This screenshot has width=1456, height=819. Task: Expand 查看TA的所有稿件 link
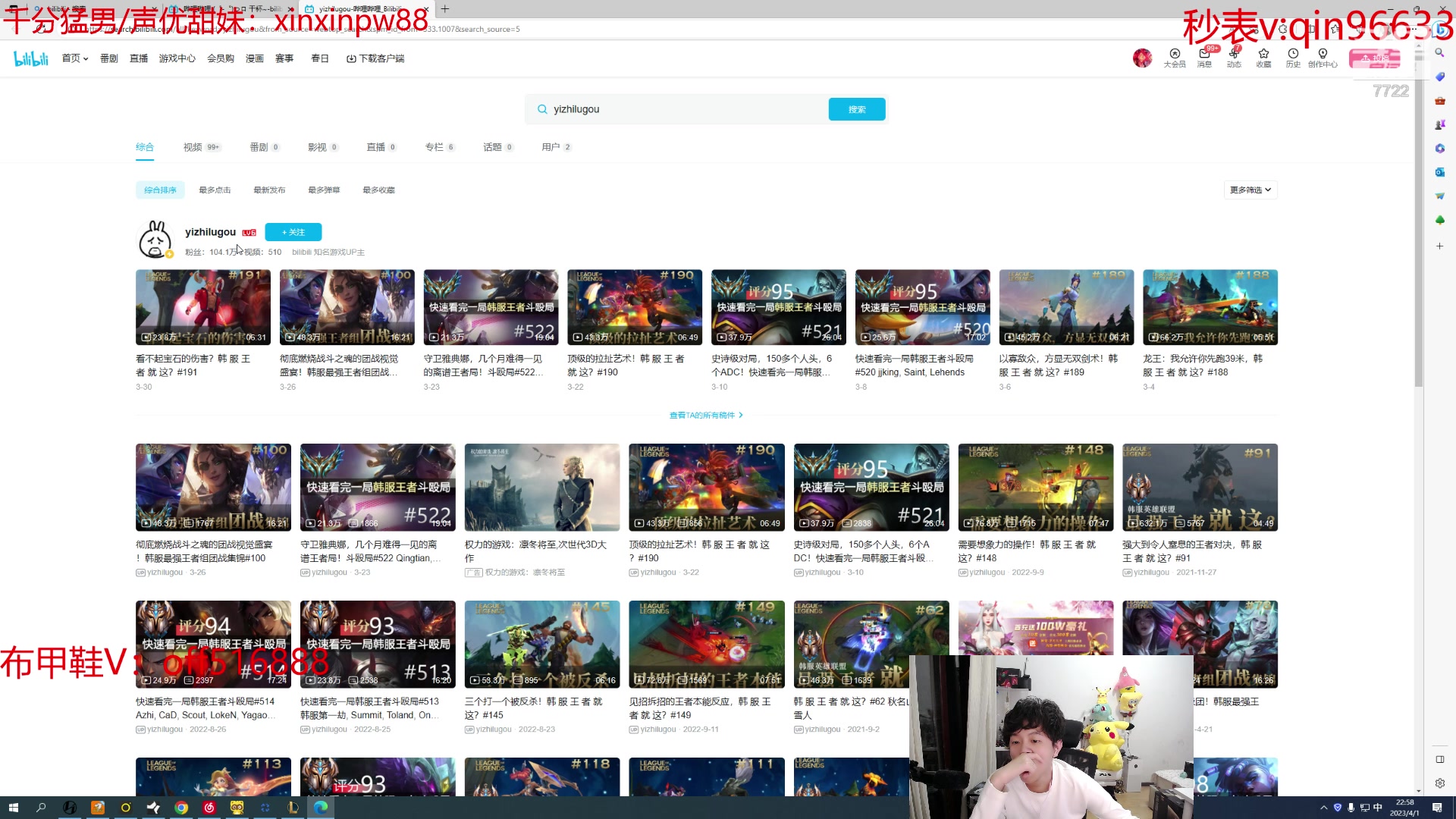coord(706,416)
